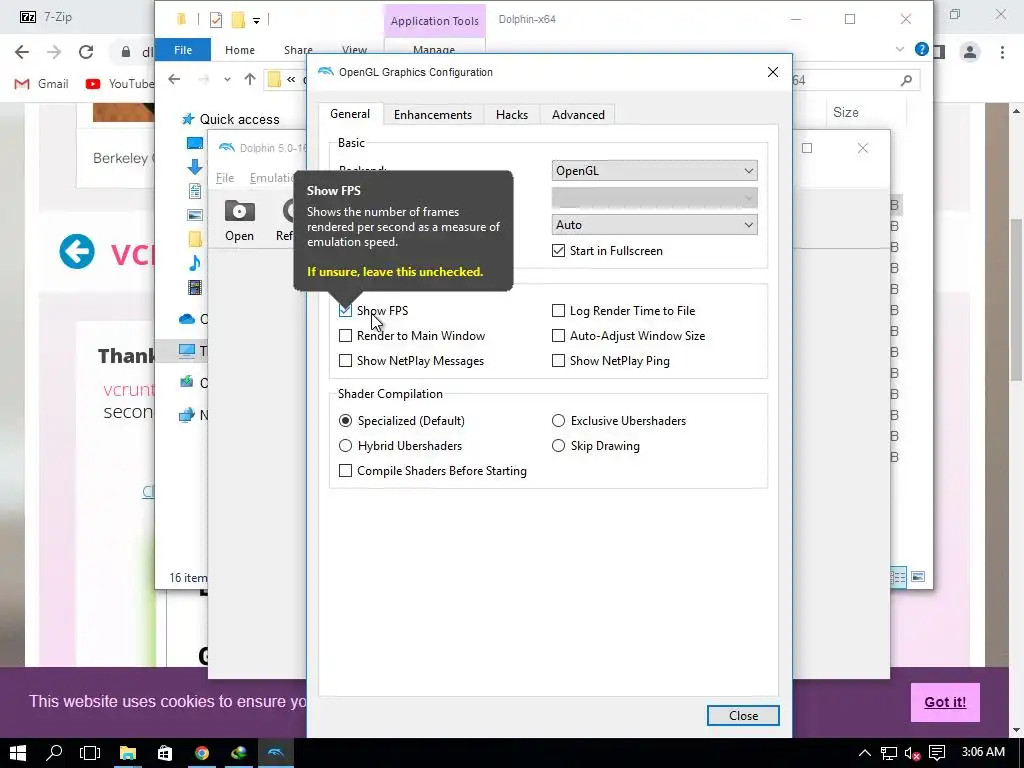This screenshot has width=1024, height=768.
Task: Expand the File Explorer ribbon chevron
Action: coord(900,49)
